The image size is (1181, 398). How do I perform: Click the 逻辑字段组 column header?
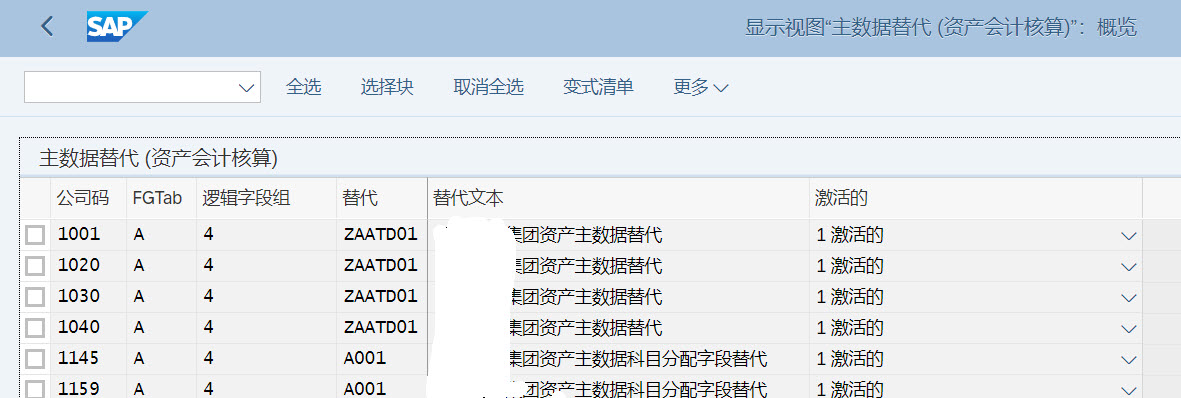pos(267,198)
